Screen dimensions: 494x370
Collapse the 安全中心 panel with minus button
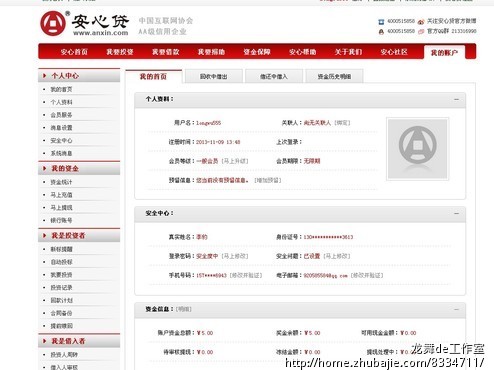[456, 213]
